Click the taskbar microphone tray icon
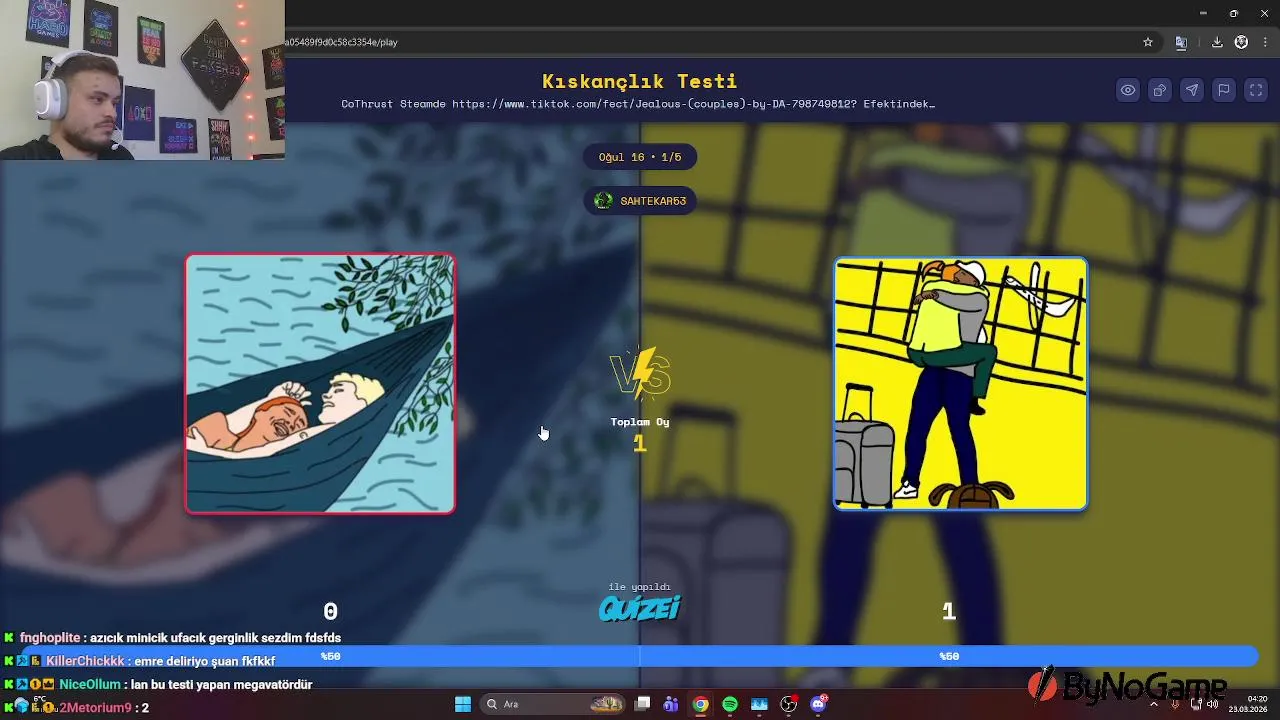 pos(1175,704)
